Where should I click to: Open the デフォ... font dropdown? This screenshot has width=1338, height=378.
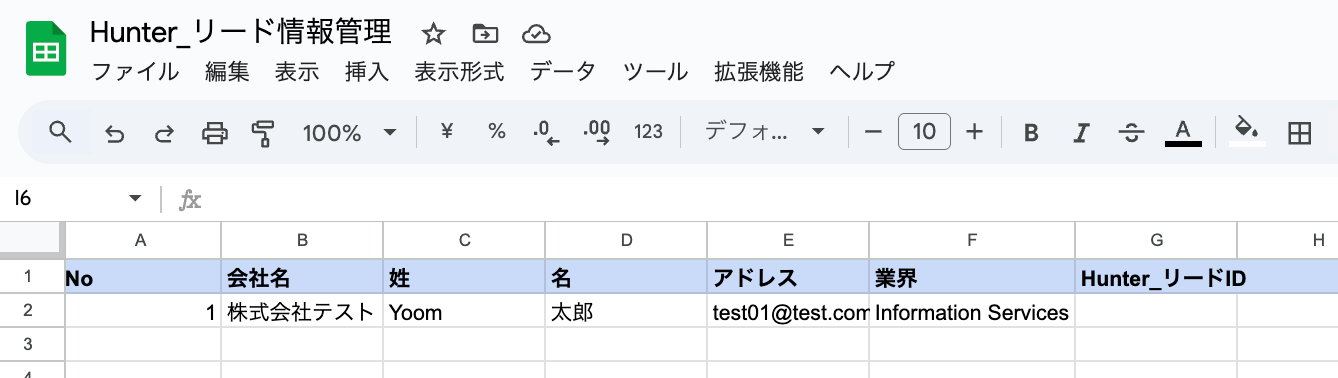(765, 132)
